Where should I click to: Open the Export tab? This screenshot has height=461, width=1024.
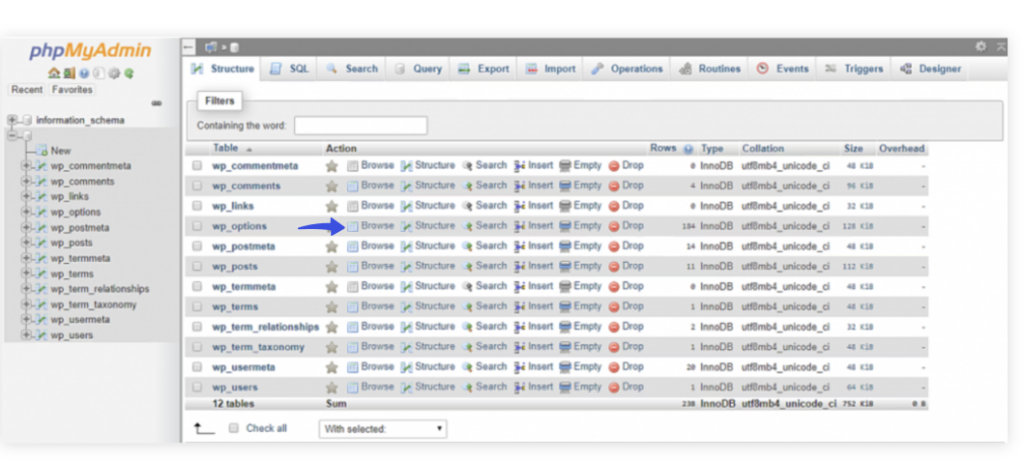click(483, 69)
